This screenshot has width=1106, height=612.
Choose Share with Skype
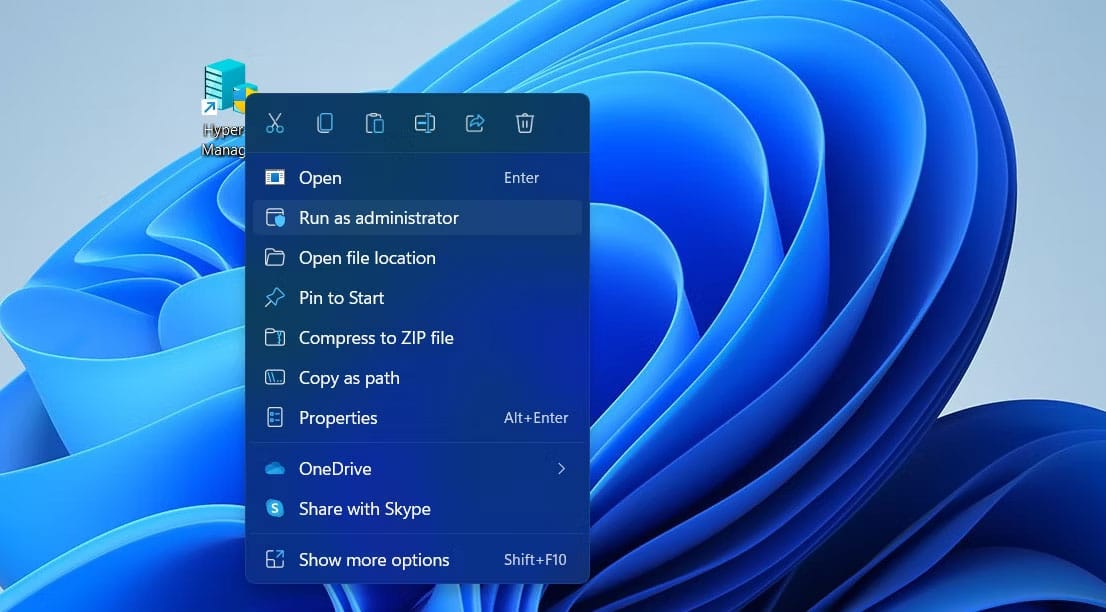click(x=418, y=509)
